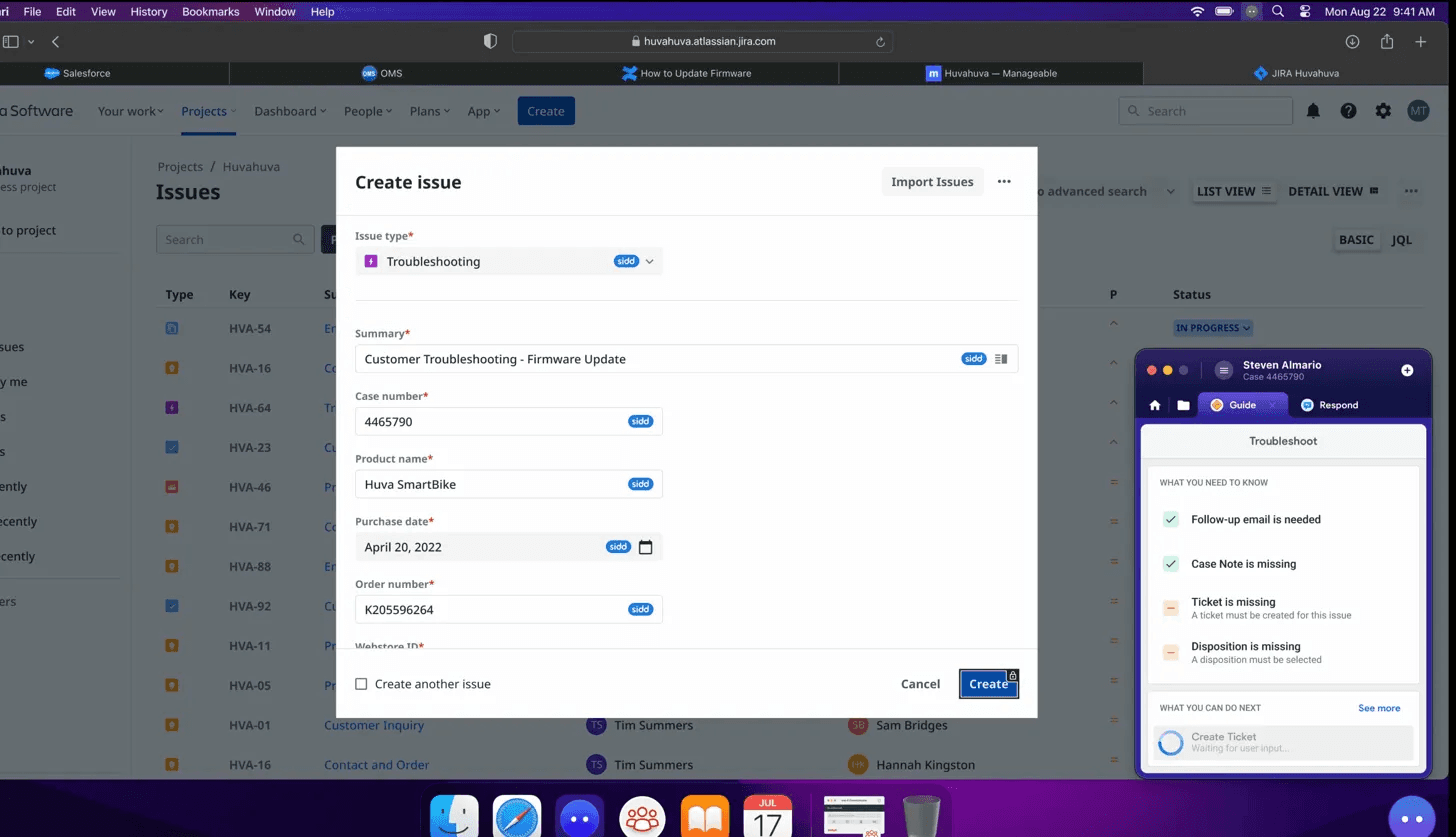
Task: Open Trash in the Dock
Action: [x=920, y=817]
